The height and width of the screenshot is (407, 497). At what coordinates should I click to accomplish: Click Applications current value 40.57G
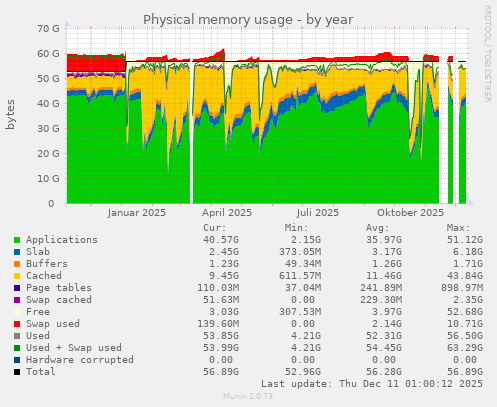coord(221,240)
